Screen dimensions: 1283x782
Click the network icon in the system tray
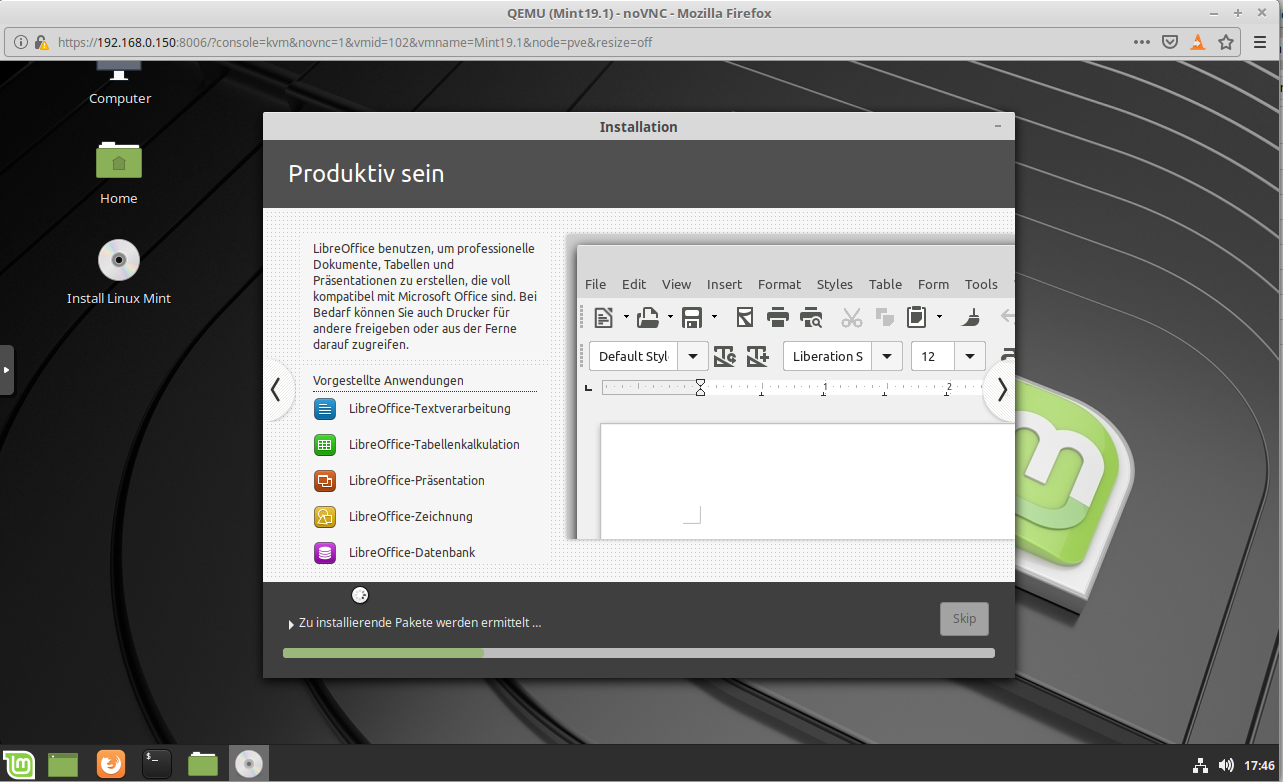pyautogui.click(x=1201, y=765)
